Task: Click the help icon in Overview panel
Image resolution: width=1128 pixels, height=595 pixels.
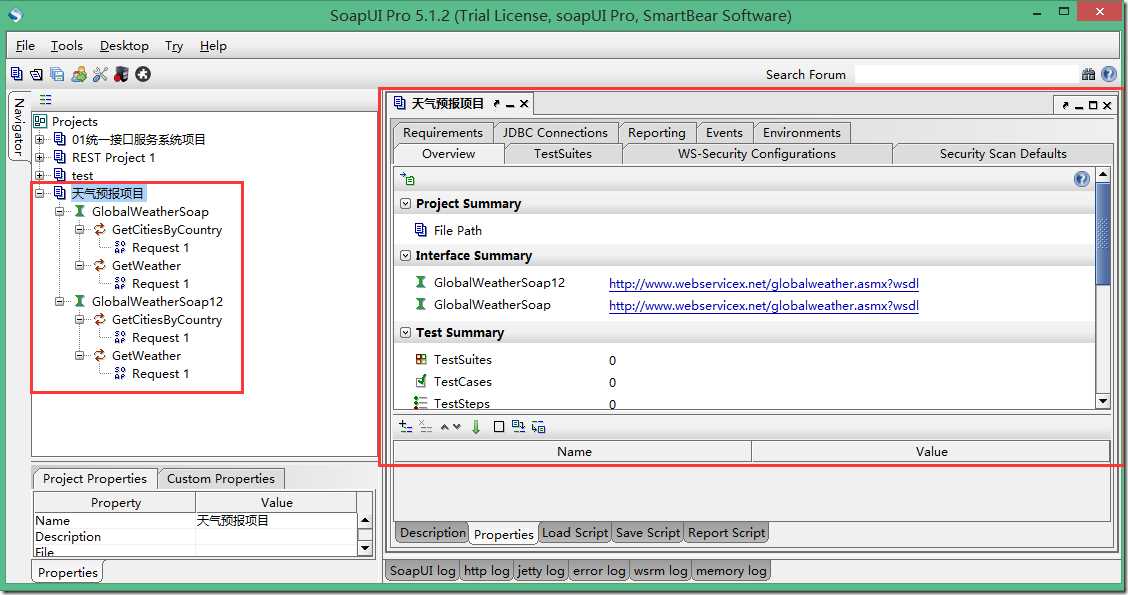Action: (1081, 179)
